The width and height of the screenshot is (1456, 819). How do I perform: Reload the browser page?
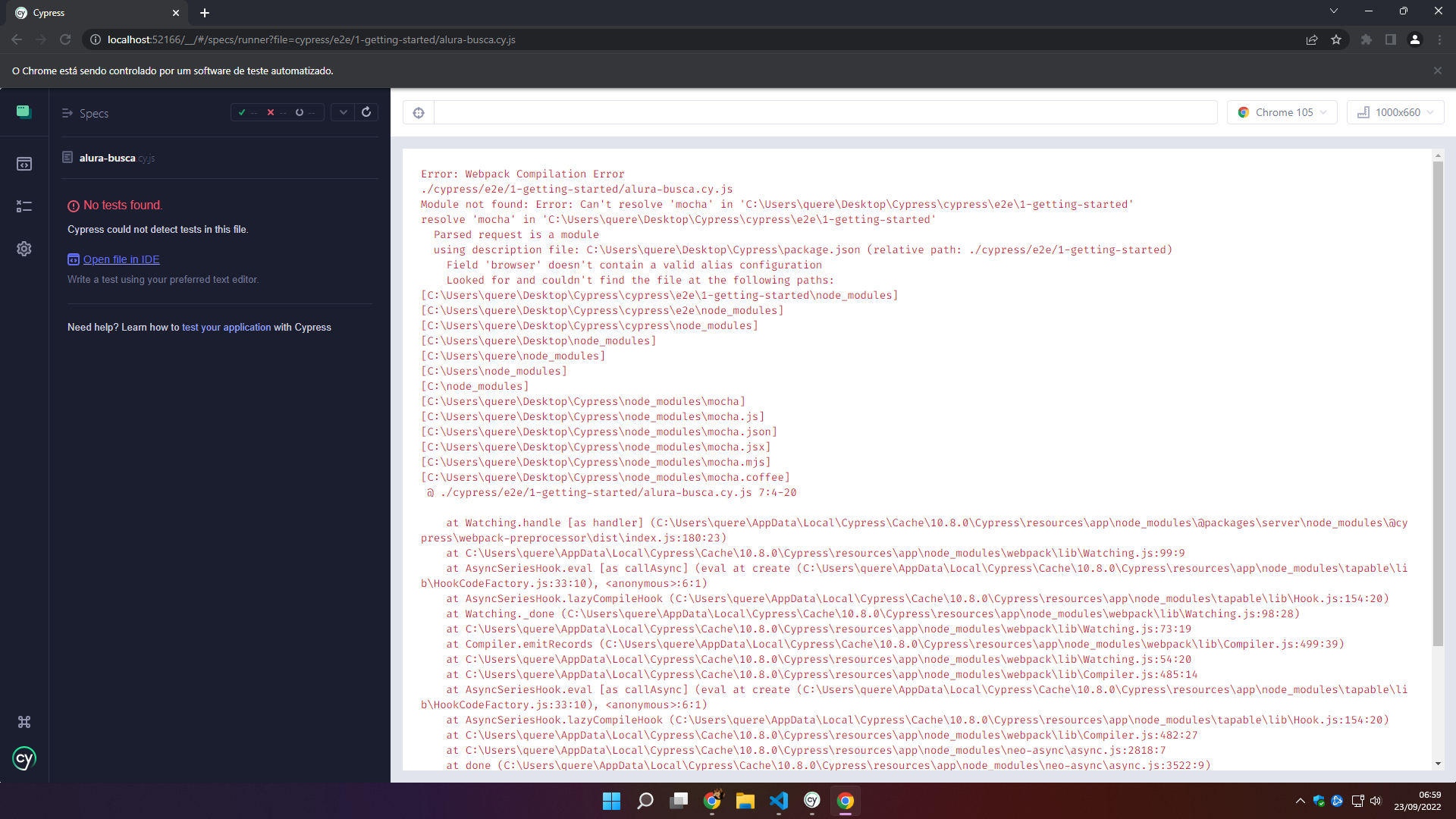click(65, 39)
